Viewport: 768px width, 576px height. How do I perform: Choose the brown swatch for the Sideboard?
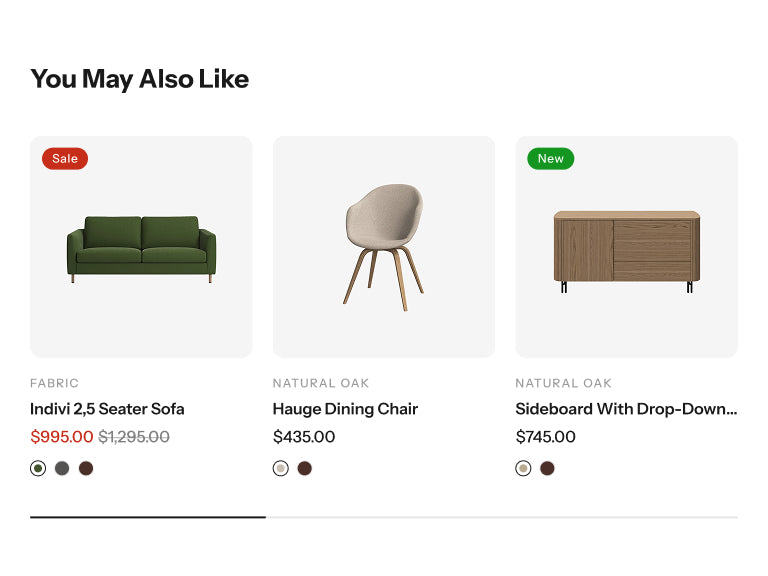pos(547,468)
